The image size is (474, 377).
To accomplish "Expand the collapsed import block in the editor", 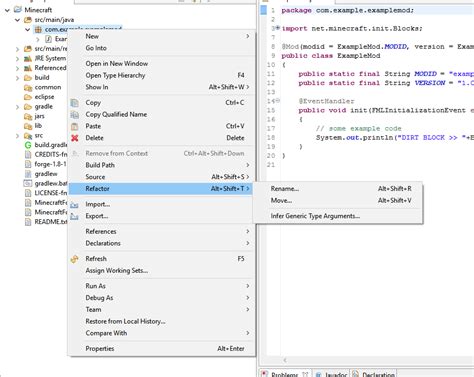I will (278, 28).
